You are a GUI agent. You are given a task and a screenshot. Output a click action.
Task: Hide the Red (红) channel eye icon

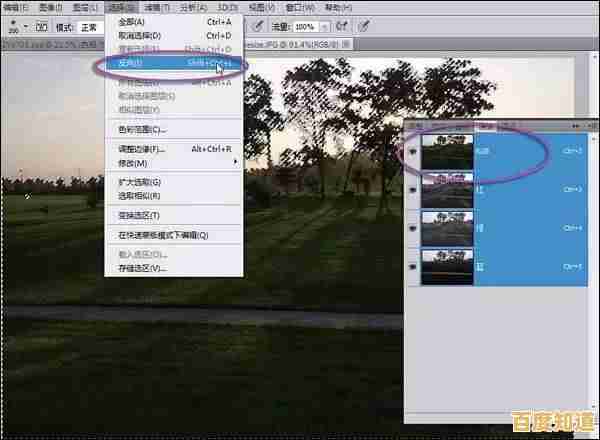click(413, 188)
